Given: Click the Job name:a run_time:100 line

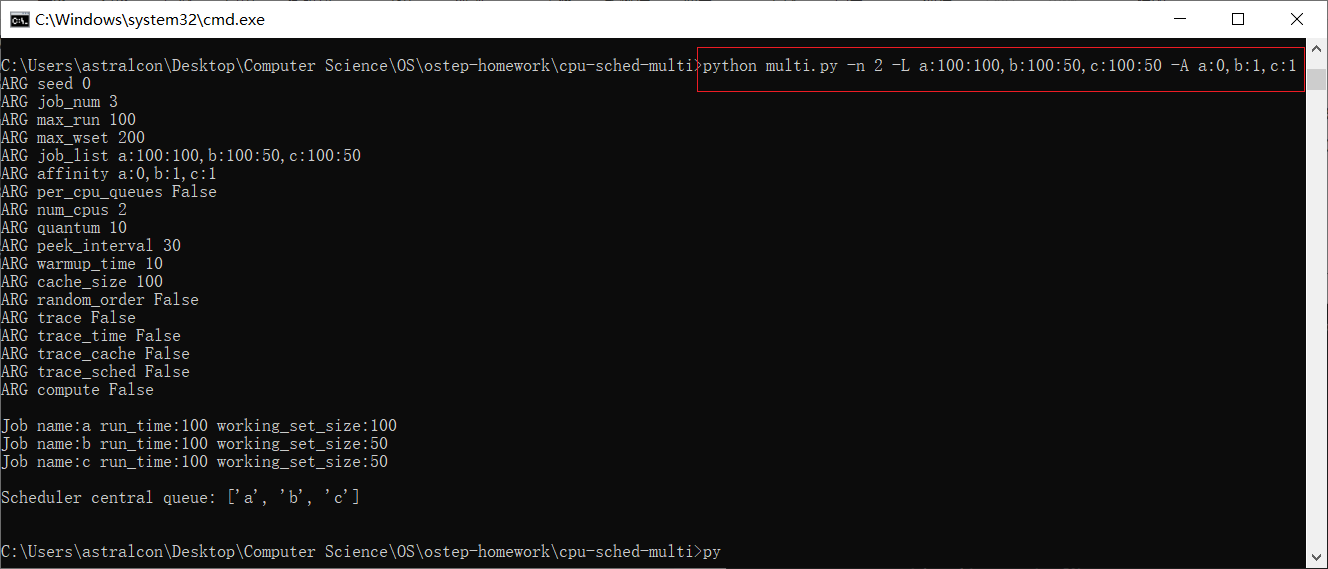Looking at the screenshot, I should pyautogui.click(x=199, y=426).
